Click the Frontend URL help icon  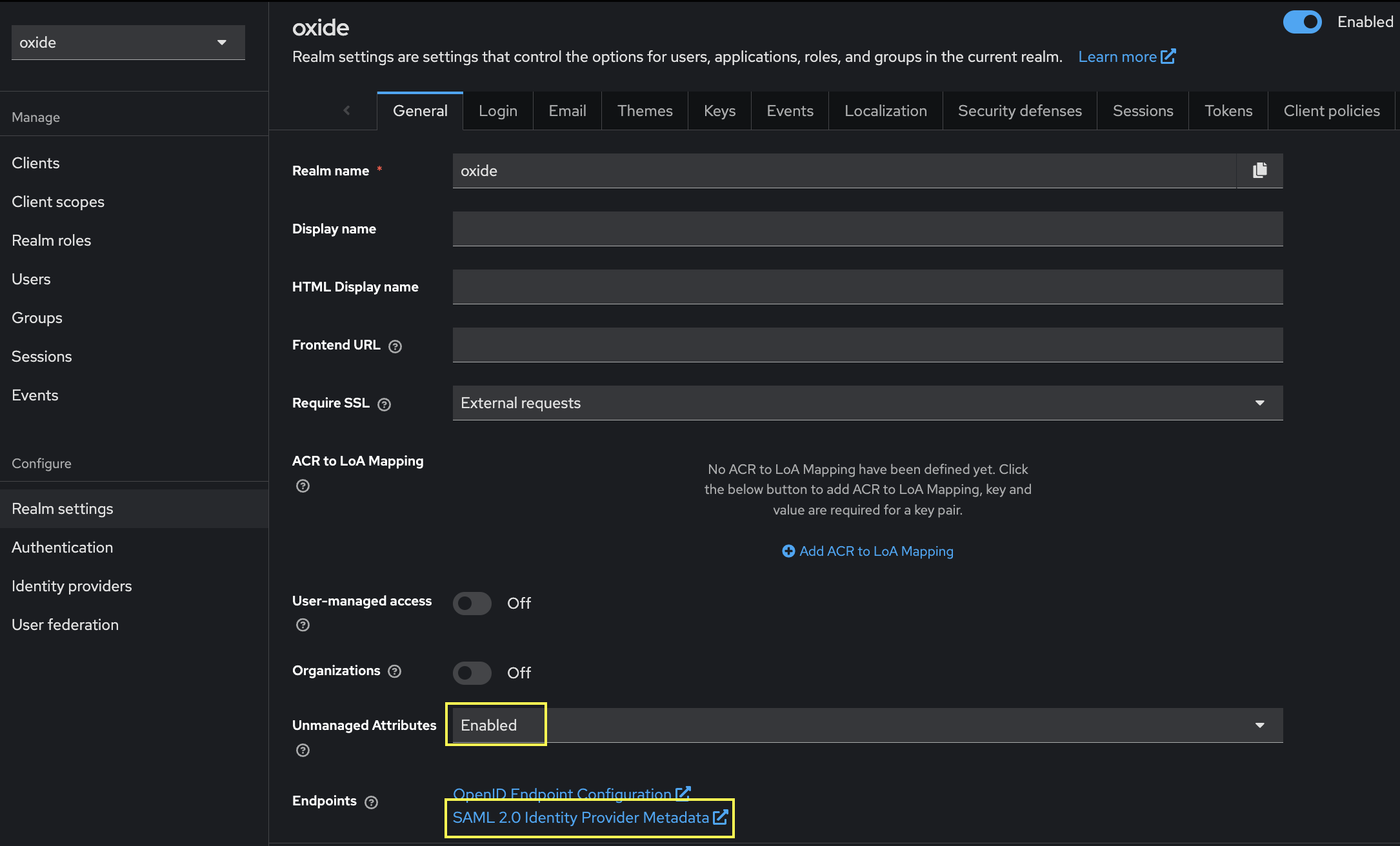coord(395,346)
